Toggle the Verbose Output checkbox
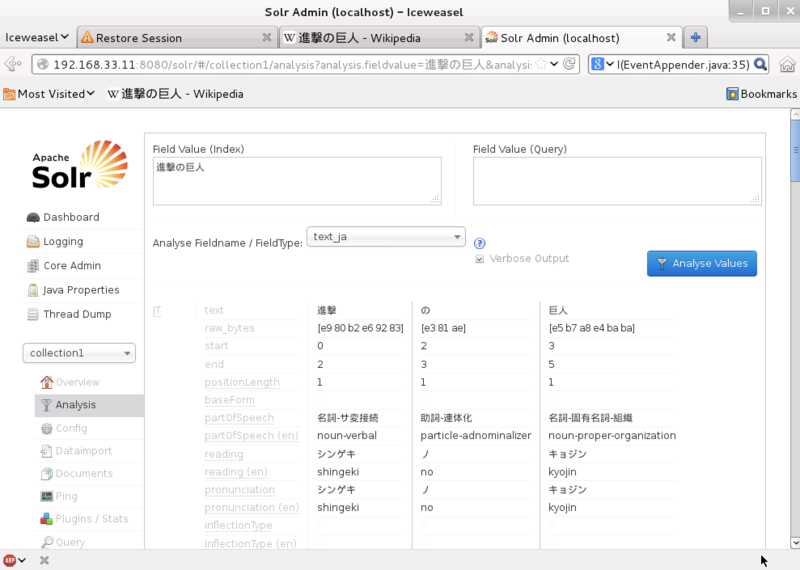 480,259
